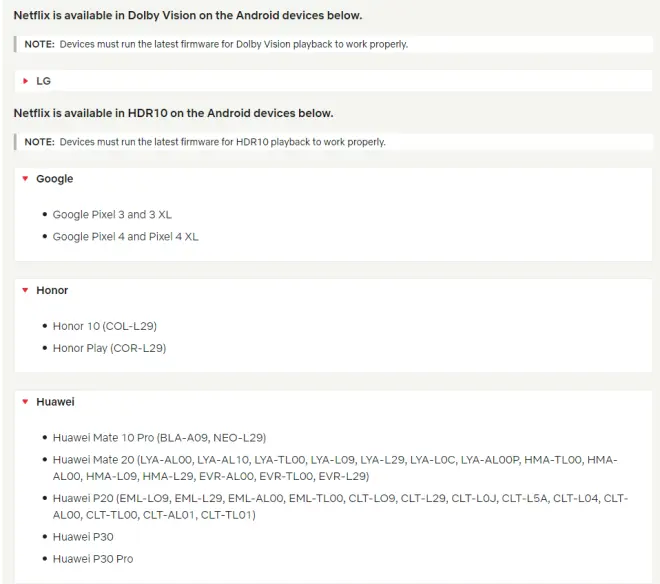Image resolution: width=660 pixels, height=584 pixels.
Task: Click the Dolby Vision availability heading
Action: (x=188, y=16)
